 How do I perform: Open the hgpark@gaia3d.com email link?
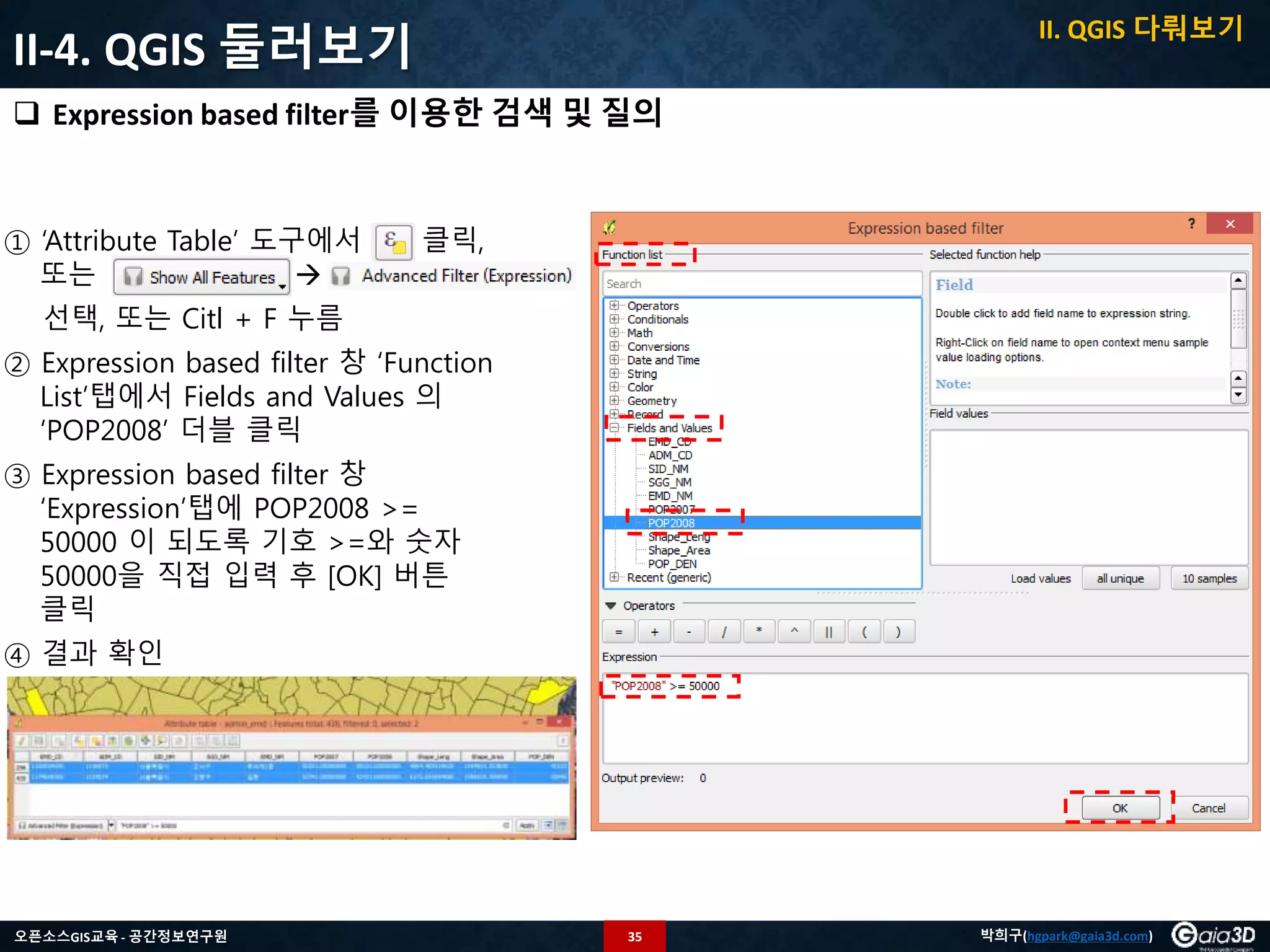click(1088, 936)
